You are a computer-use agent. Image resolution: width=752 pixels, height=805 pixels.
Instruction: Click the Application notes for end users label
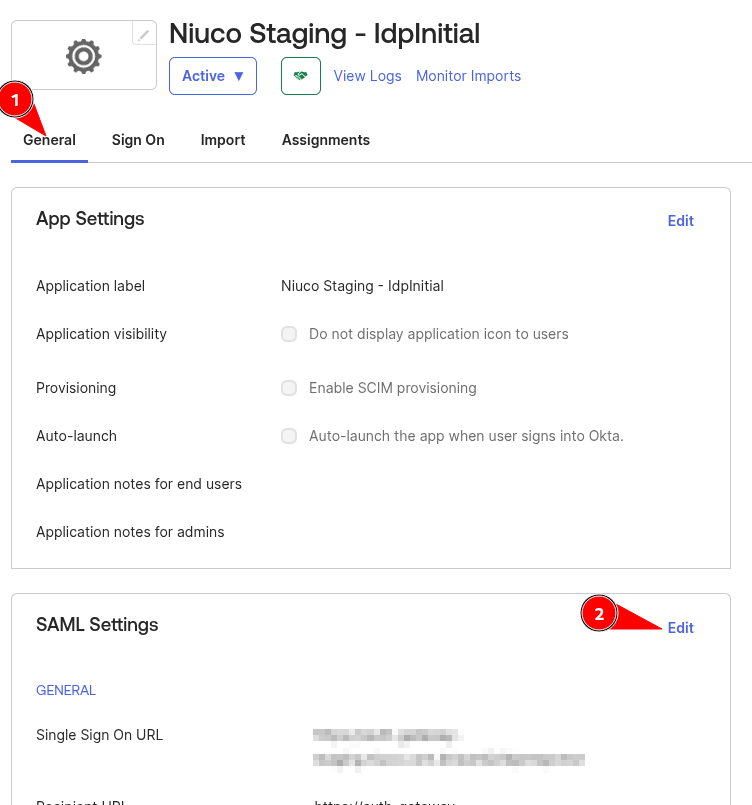point(139,484)
